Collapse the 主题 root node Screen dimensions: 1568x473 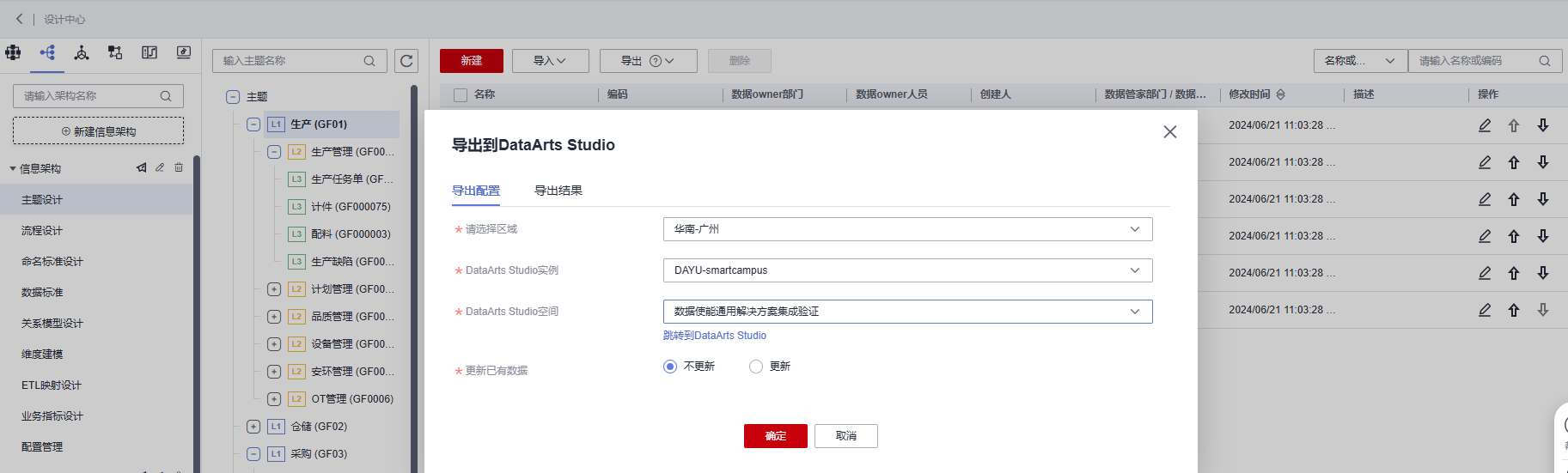(x=233, y=97)
